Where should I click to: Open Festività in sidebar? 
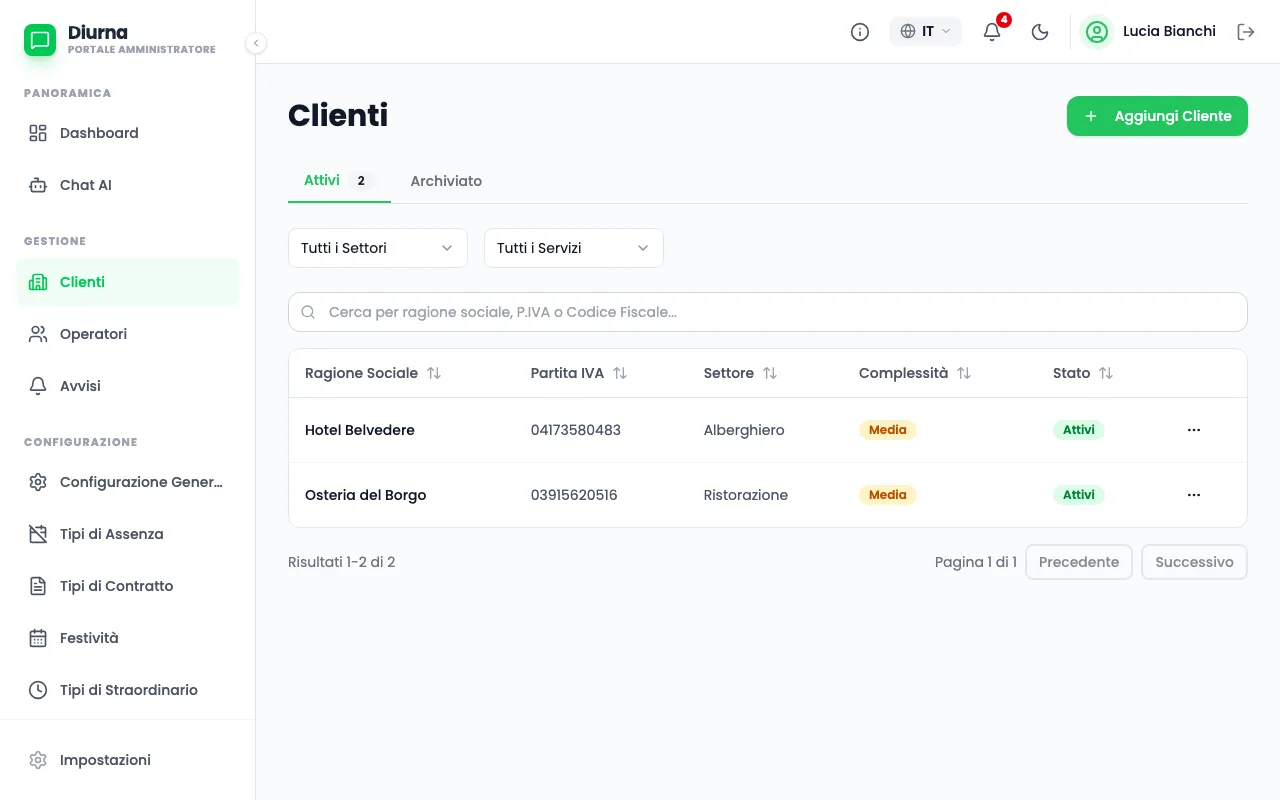tap(128, 638)
